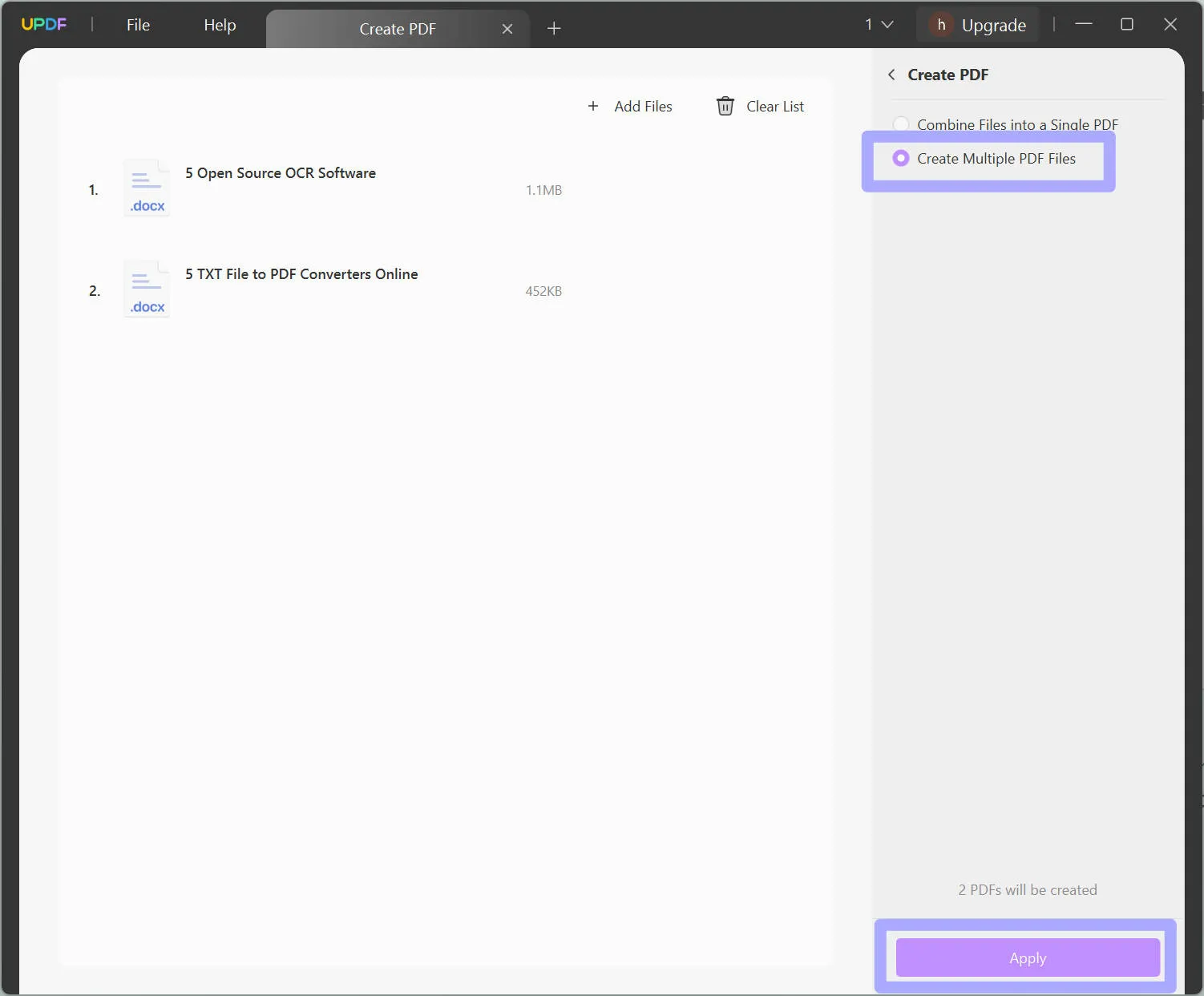
Task: Click the Create PDF panel title
Action: 948,75
